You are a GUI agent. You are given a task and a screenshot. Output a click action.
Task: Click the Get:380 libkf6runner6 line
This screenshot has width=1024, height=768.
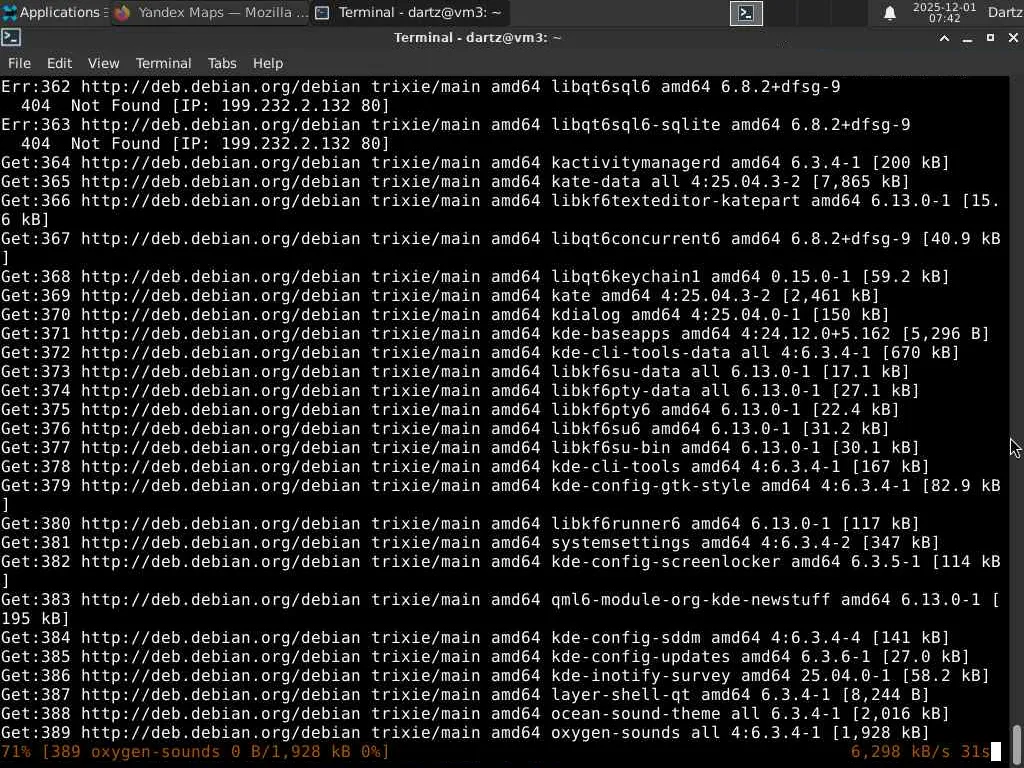click(460, 524)
